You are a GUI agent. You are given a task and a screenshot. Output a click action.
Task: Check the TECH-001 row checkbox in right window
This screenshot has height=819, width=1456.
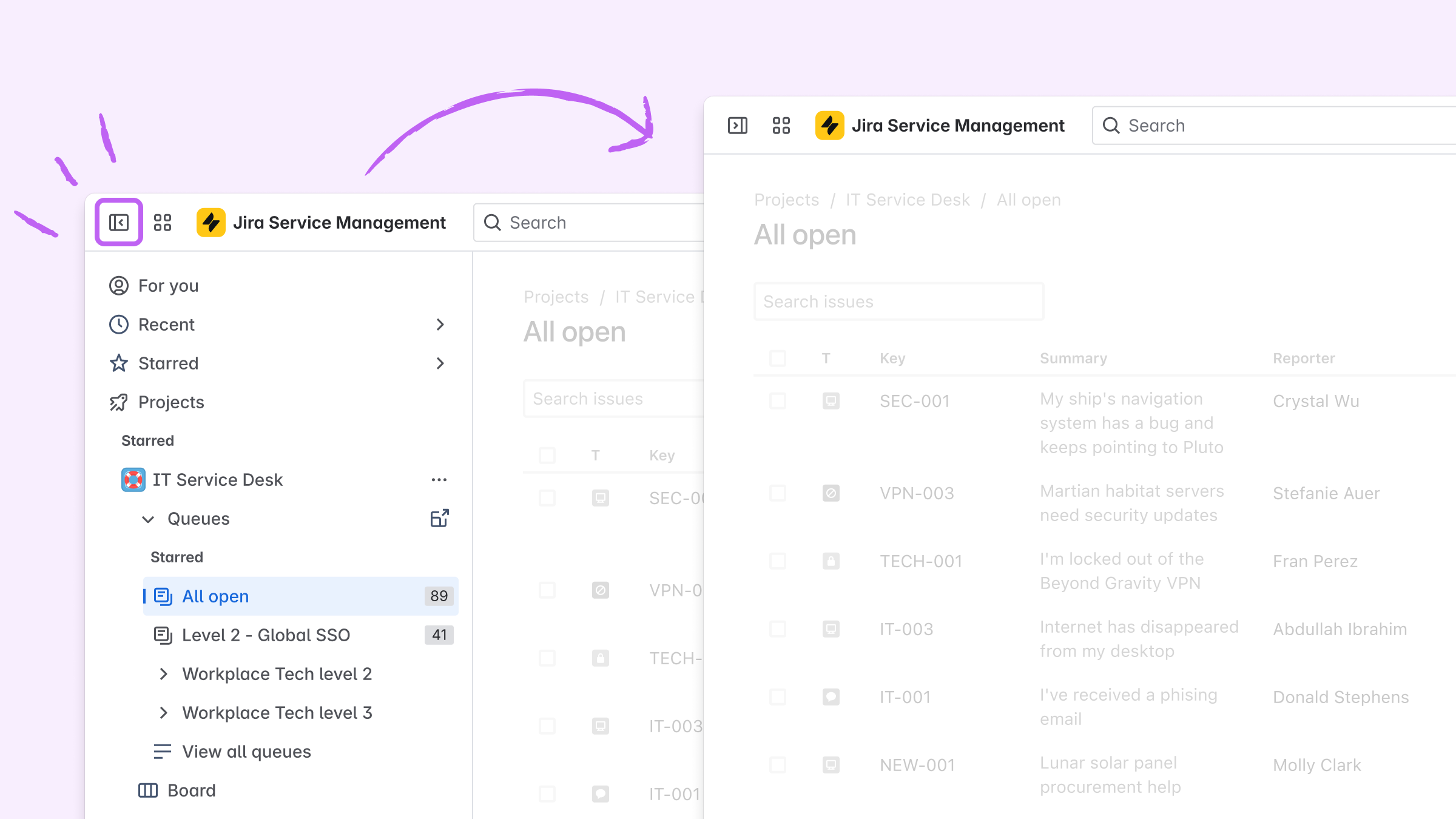tap(778, 561)
